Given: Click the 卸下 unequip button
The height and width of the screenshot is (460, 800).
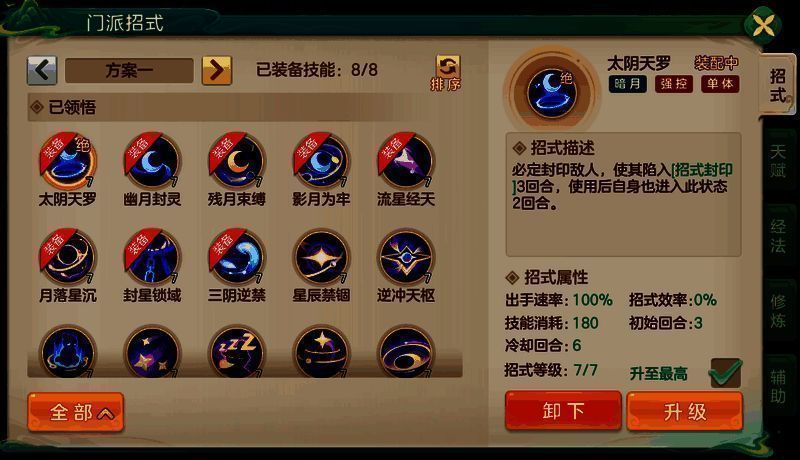Looking at the screenshot, I should (563, 411).
